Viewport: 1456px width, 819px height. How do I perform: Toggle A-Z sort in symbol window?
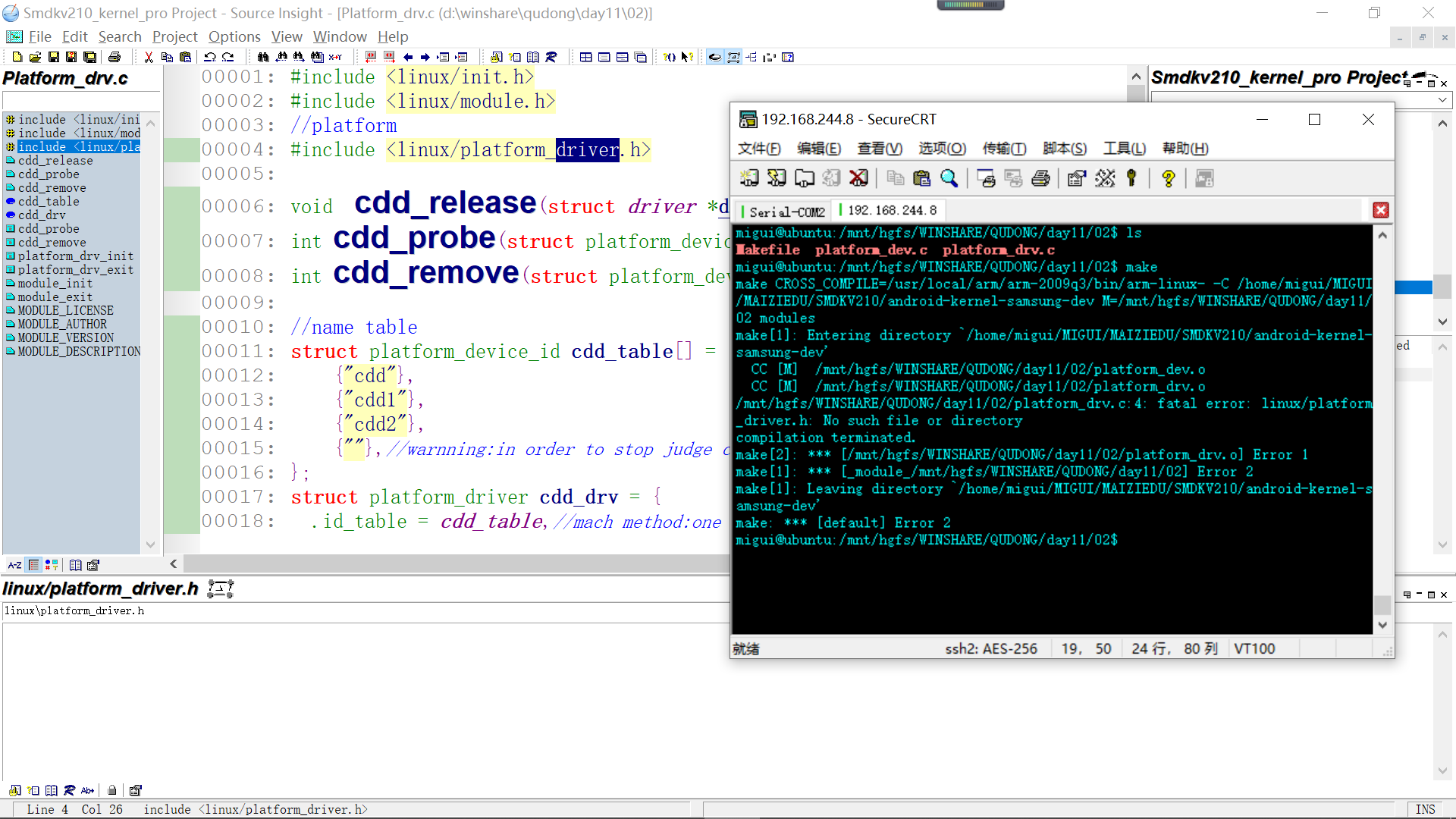click(14, 565)
